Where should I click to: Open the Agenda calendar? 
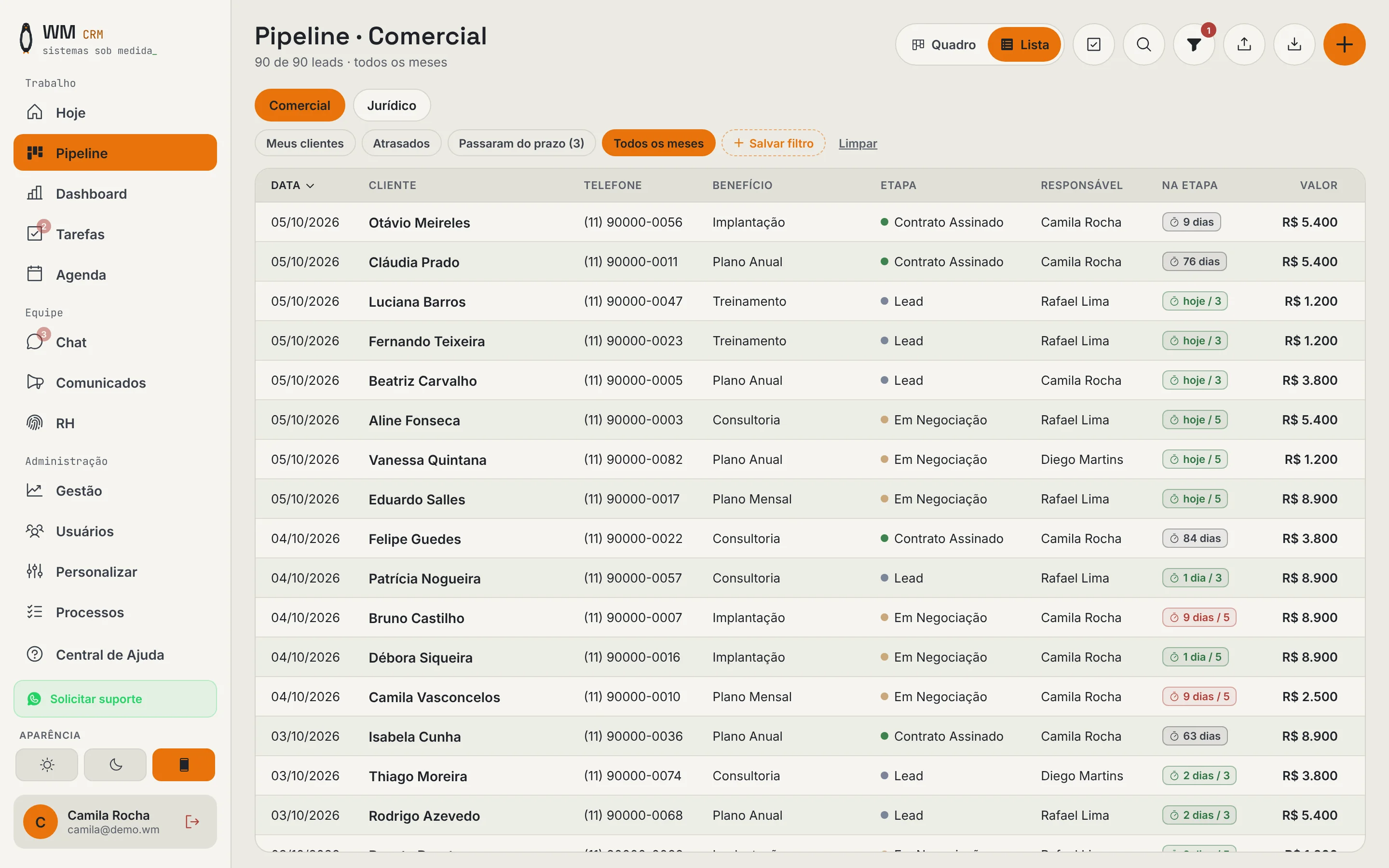tap(115, 274)
